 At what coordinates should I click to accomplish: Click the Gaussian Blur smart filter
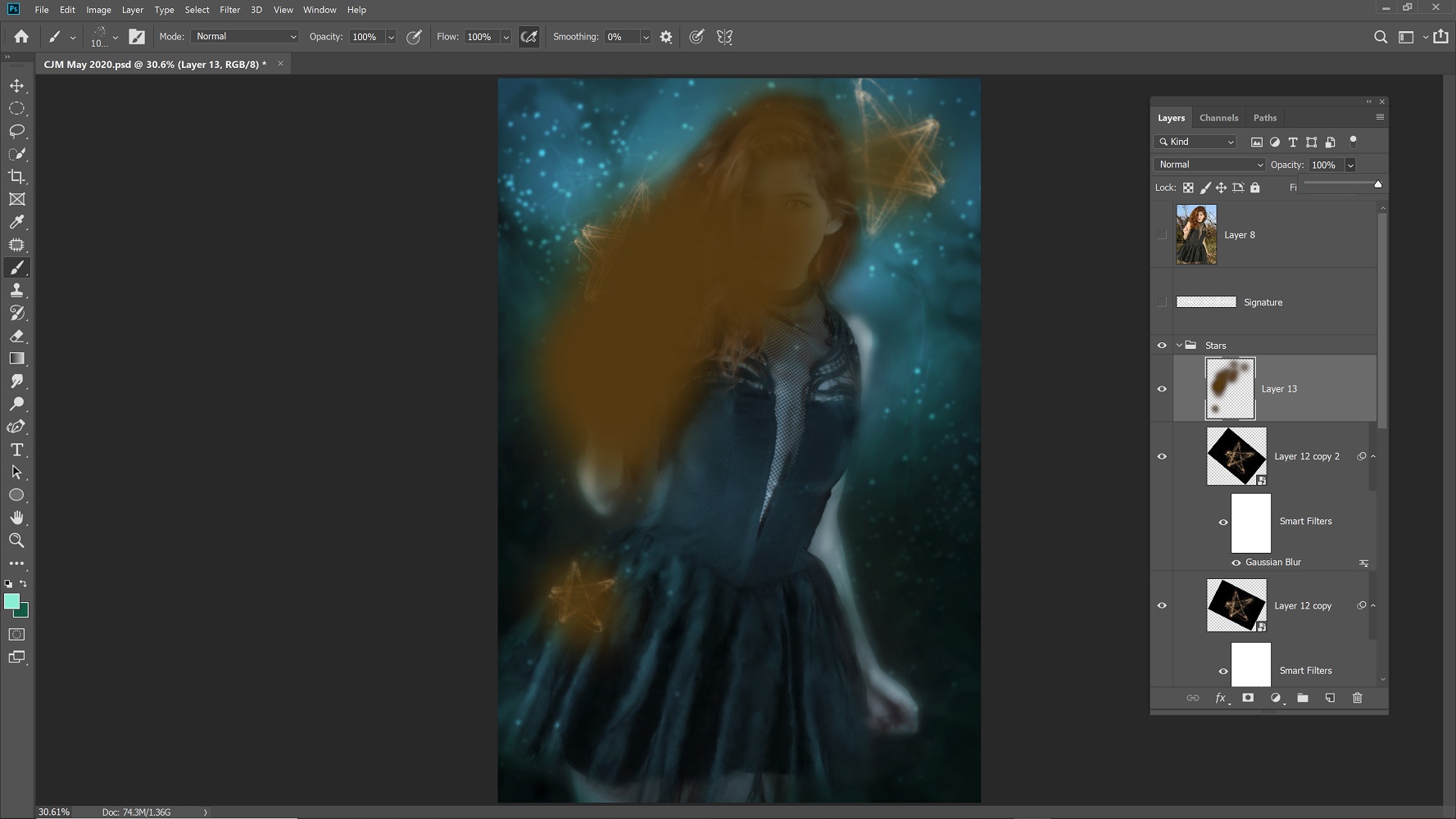tap(1272, 563)
